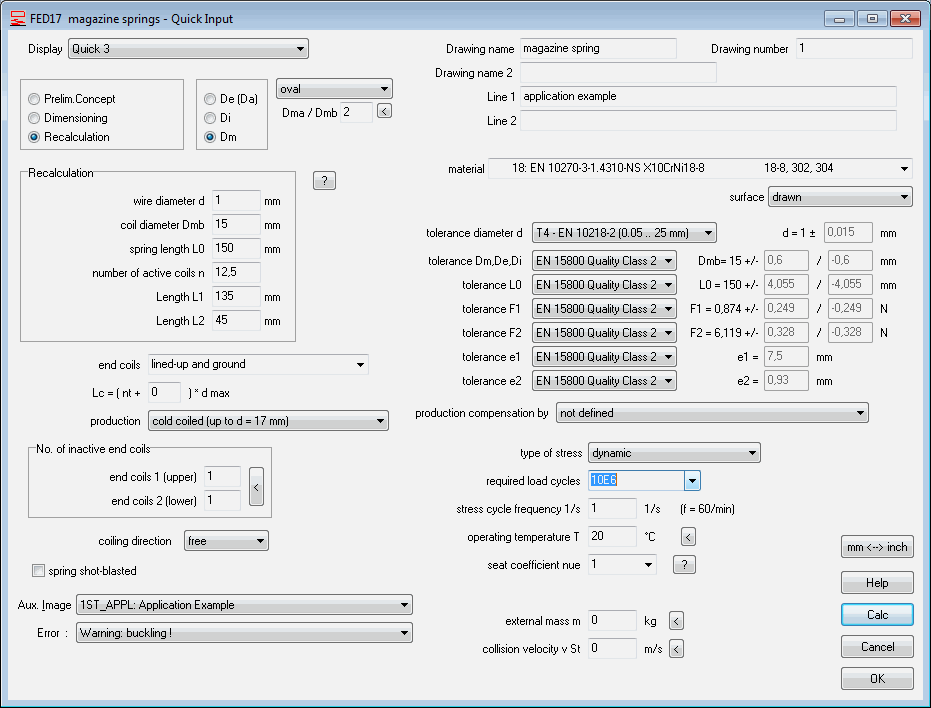Enable the spring shot-blasted checkbox
This screenshot has height=708, width=931.
click(39, 571)
